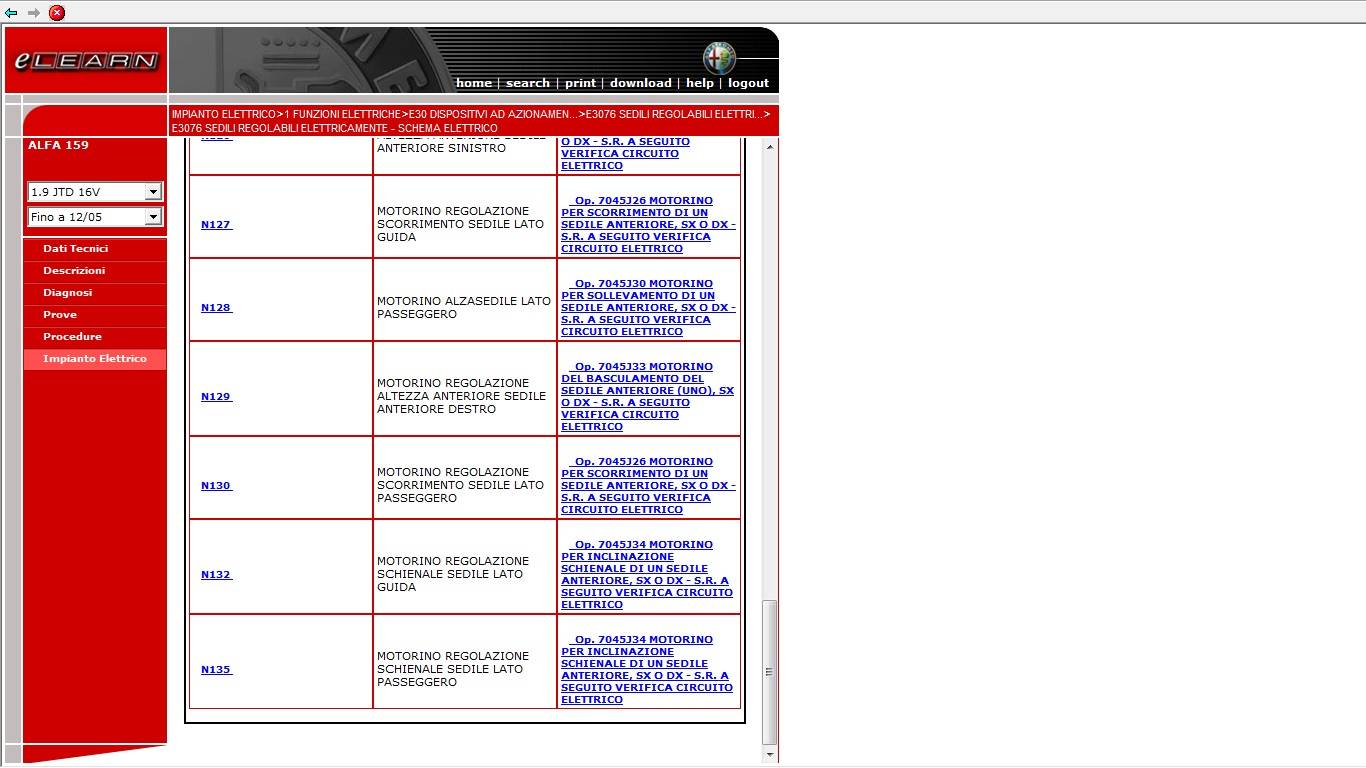Screen dimensions: 1366x768
Task: Click 'MOTORINO REGOLAZIONE SCHIENALE SEDILE LATO PASSEGGERO' text
Action: [453, 670]
